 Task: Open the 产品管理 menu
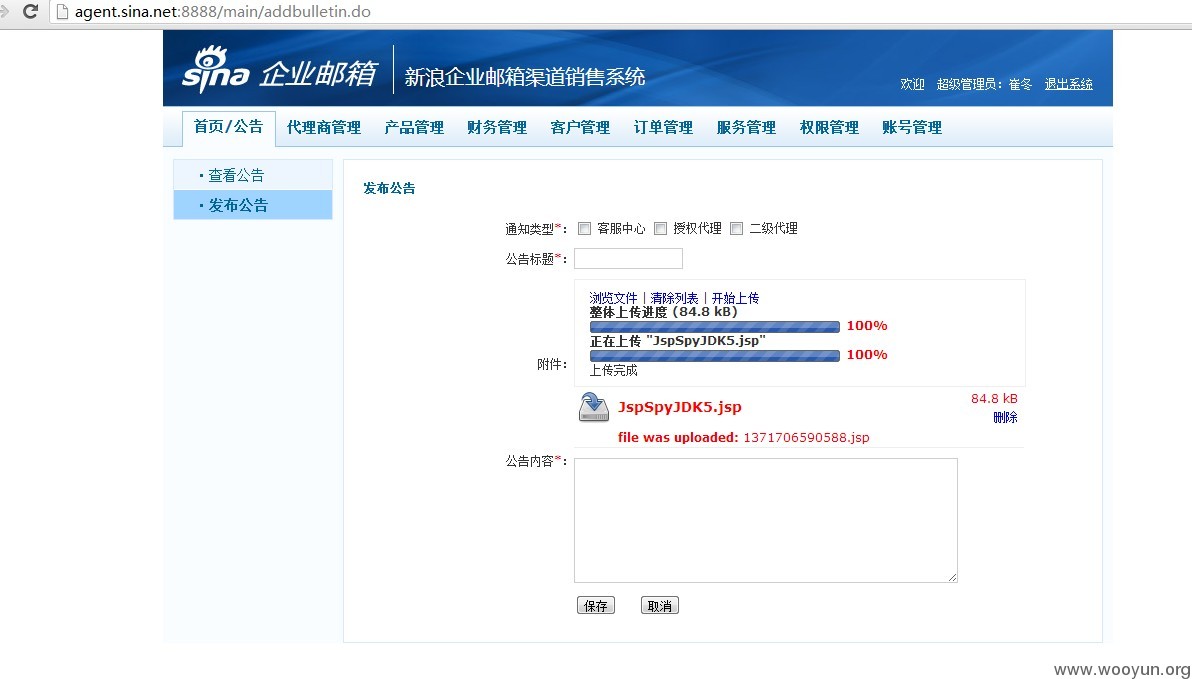coord(414,128)
